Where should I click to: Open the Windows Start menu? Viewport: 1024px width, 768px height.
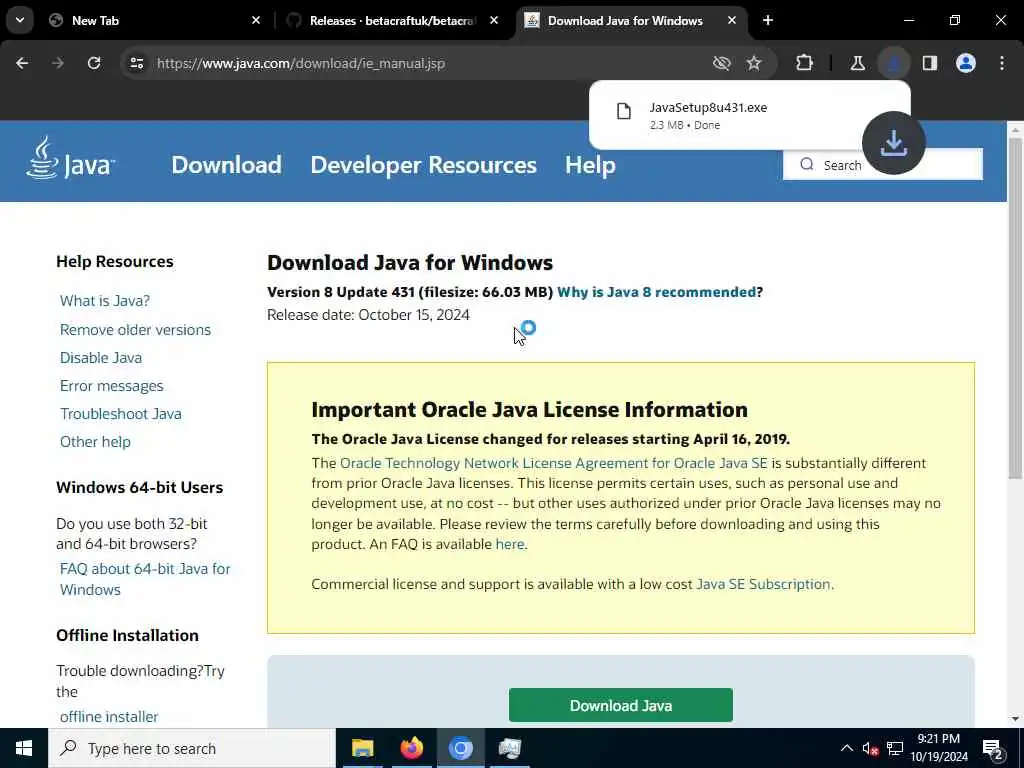(24, 748)
